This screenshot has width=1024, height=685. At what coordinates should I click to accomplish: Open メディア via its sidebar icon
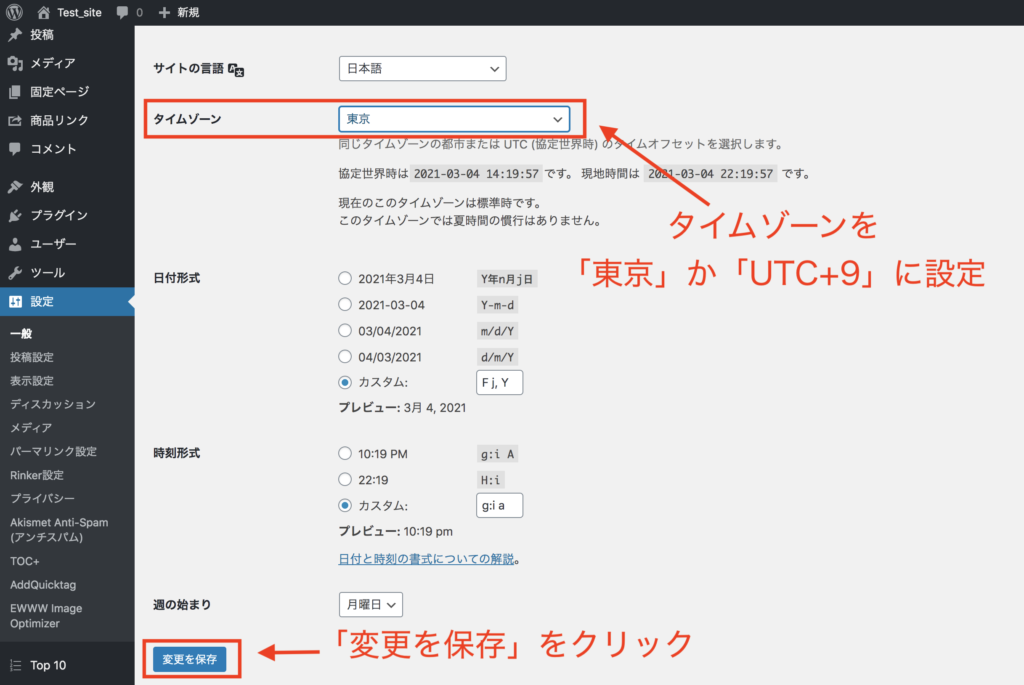[15, 63]
